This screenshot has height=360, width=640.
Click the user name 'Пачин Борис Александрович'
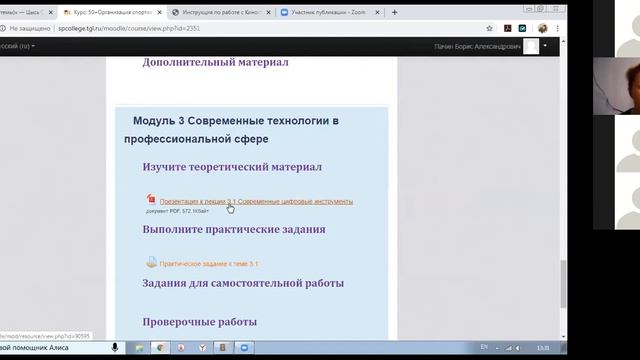pyautogui.click(x=477, y=47)
